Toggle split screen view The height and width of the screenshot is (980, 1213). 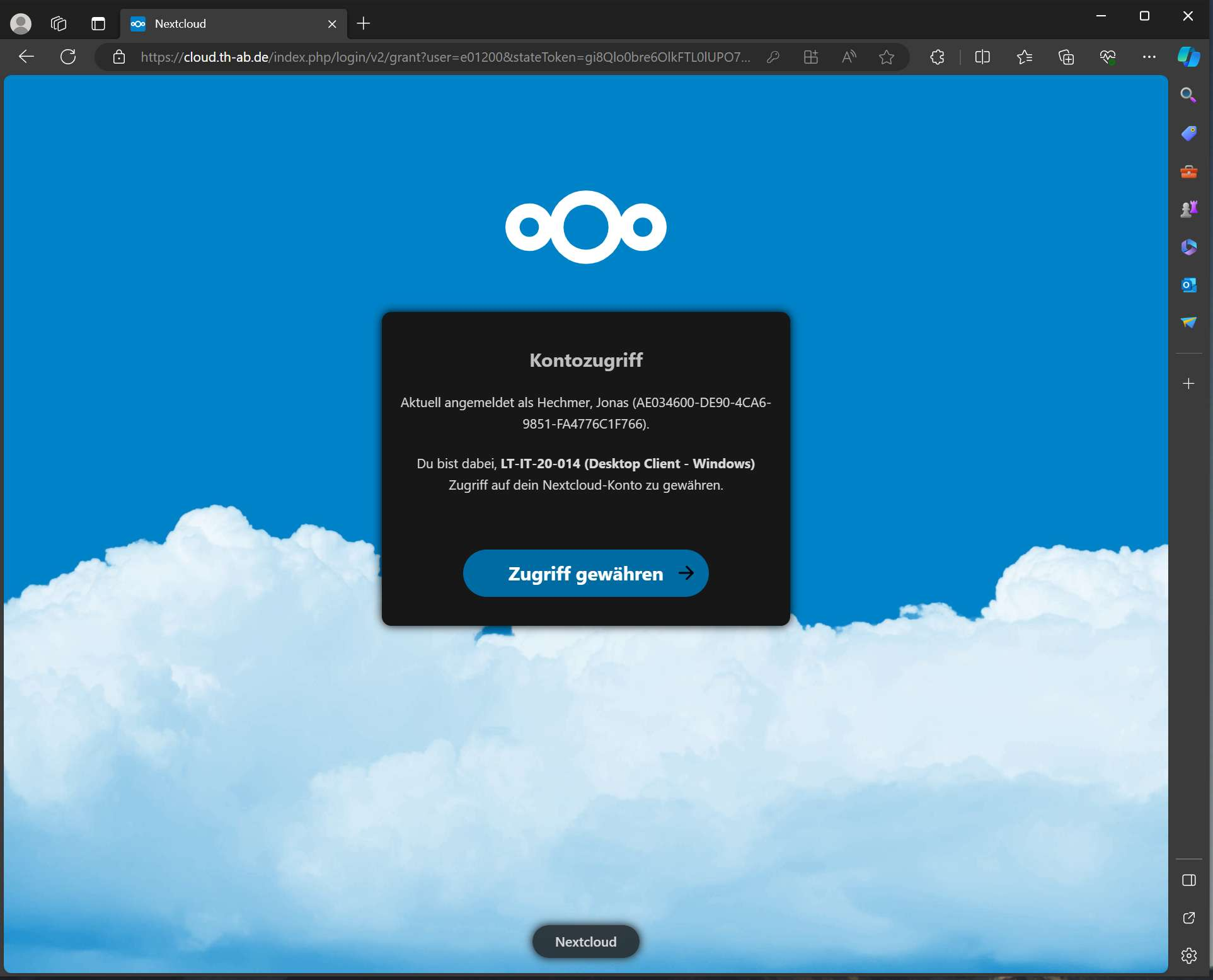coord(982,57)
